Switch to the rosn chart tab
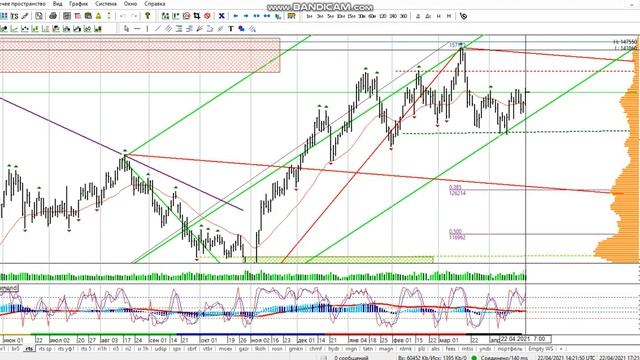The image size is (640, 360). pos(277,349)
